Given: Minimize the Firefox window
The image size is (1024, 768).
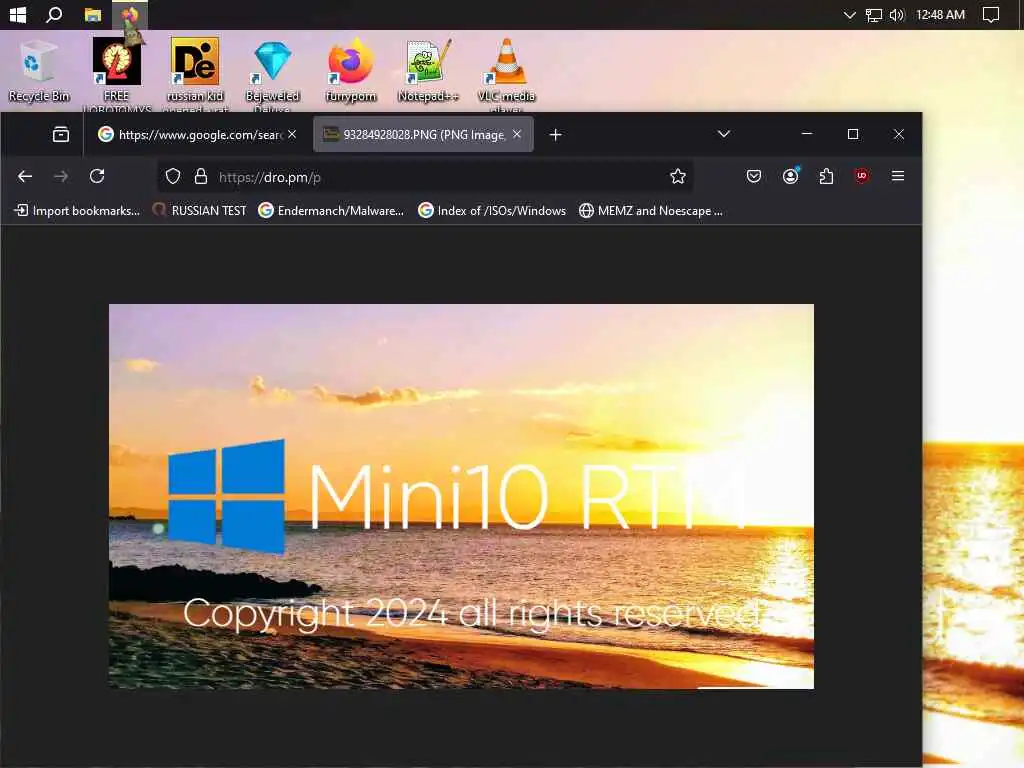Looking at the screenshot, I should [807, 134].
